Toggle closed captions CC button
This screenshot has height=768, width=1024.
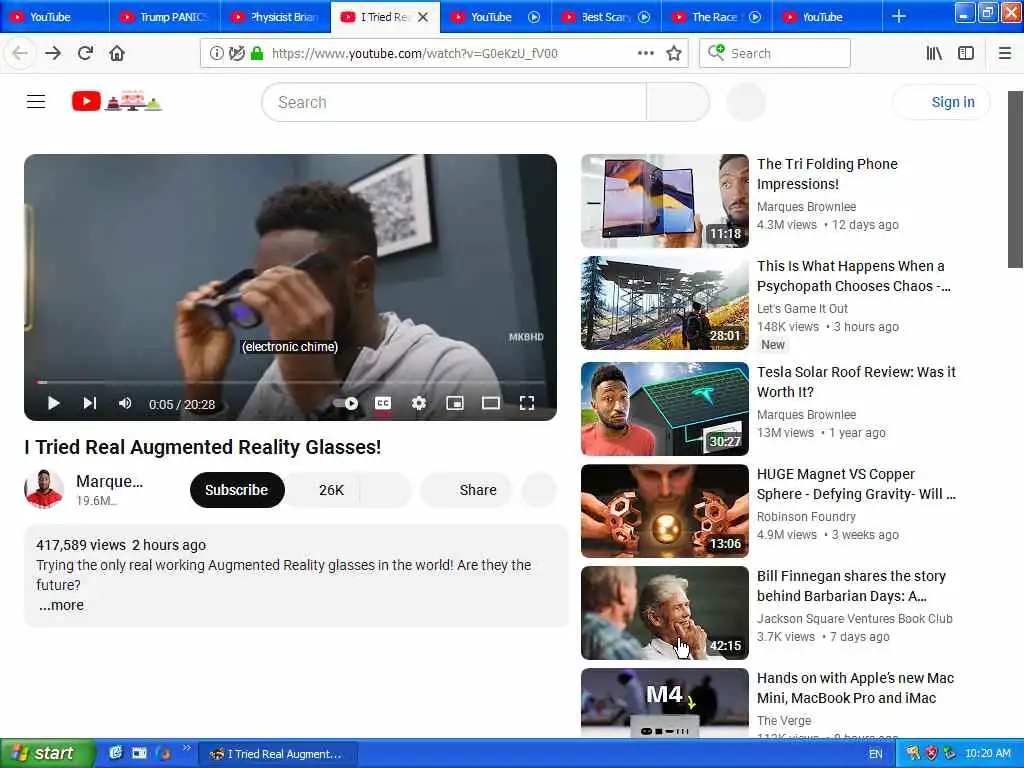pos(383,404)
